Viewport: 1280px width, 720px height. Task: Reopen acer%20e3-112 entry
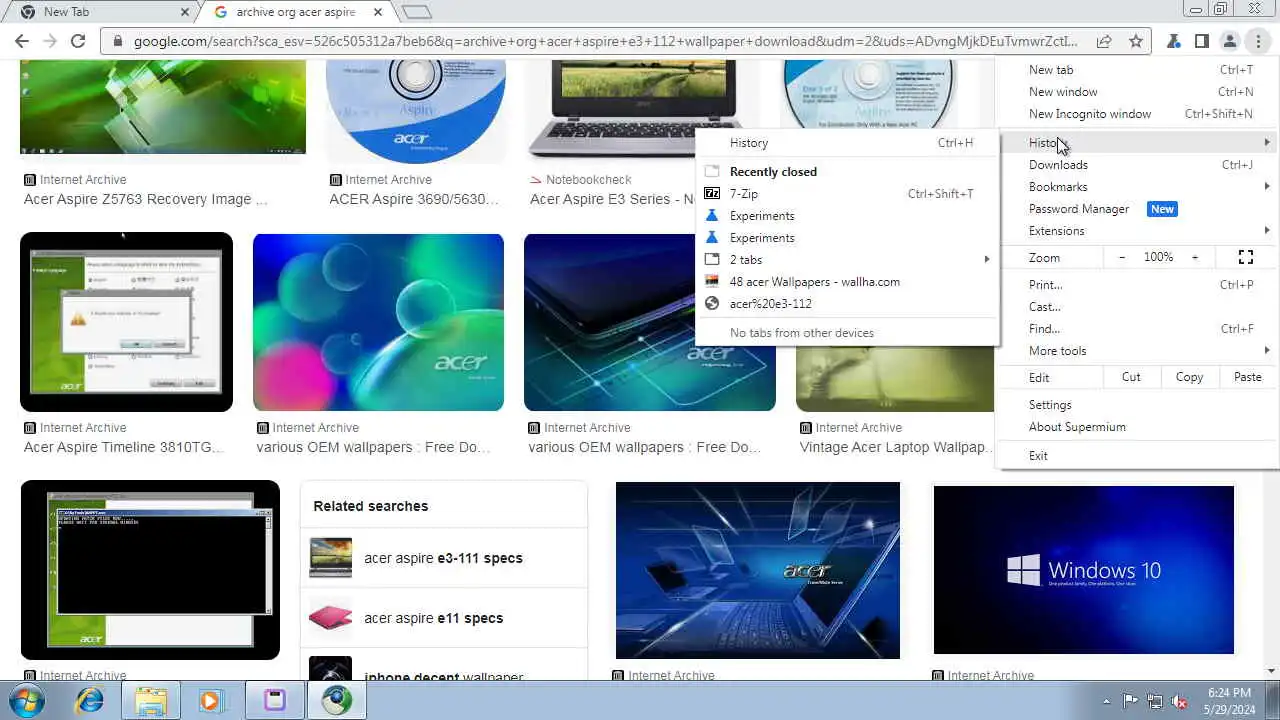click(847, 304)
